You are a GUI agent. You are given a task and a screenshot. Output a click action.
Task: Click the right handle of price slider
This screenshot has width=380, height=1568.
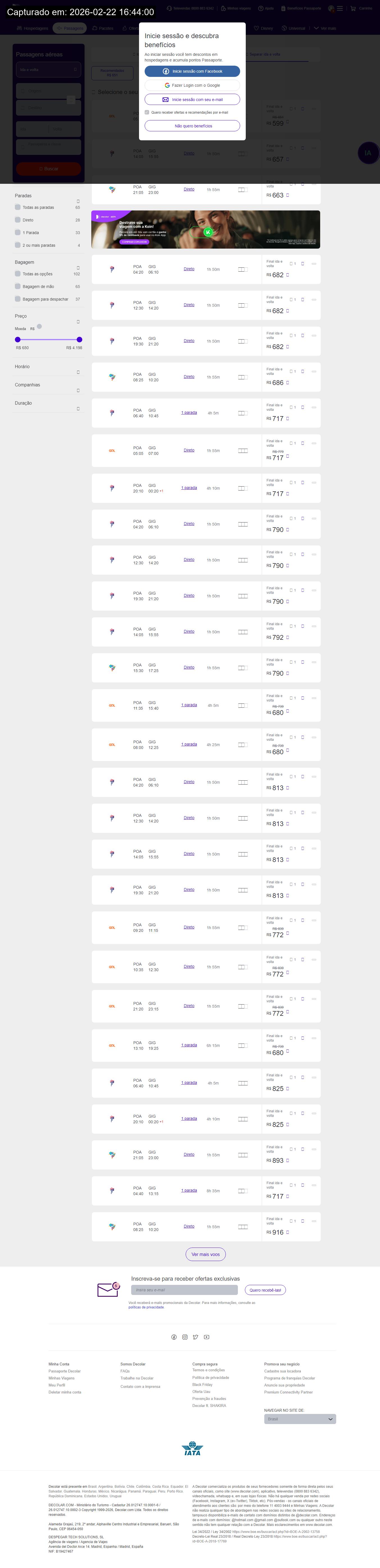click(x=79, y=340)
